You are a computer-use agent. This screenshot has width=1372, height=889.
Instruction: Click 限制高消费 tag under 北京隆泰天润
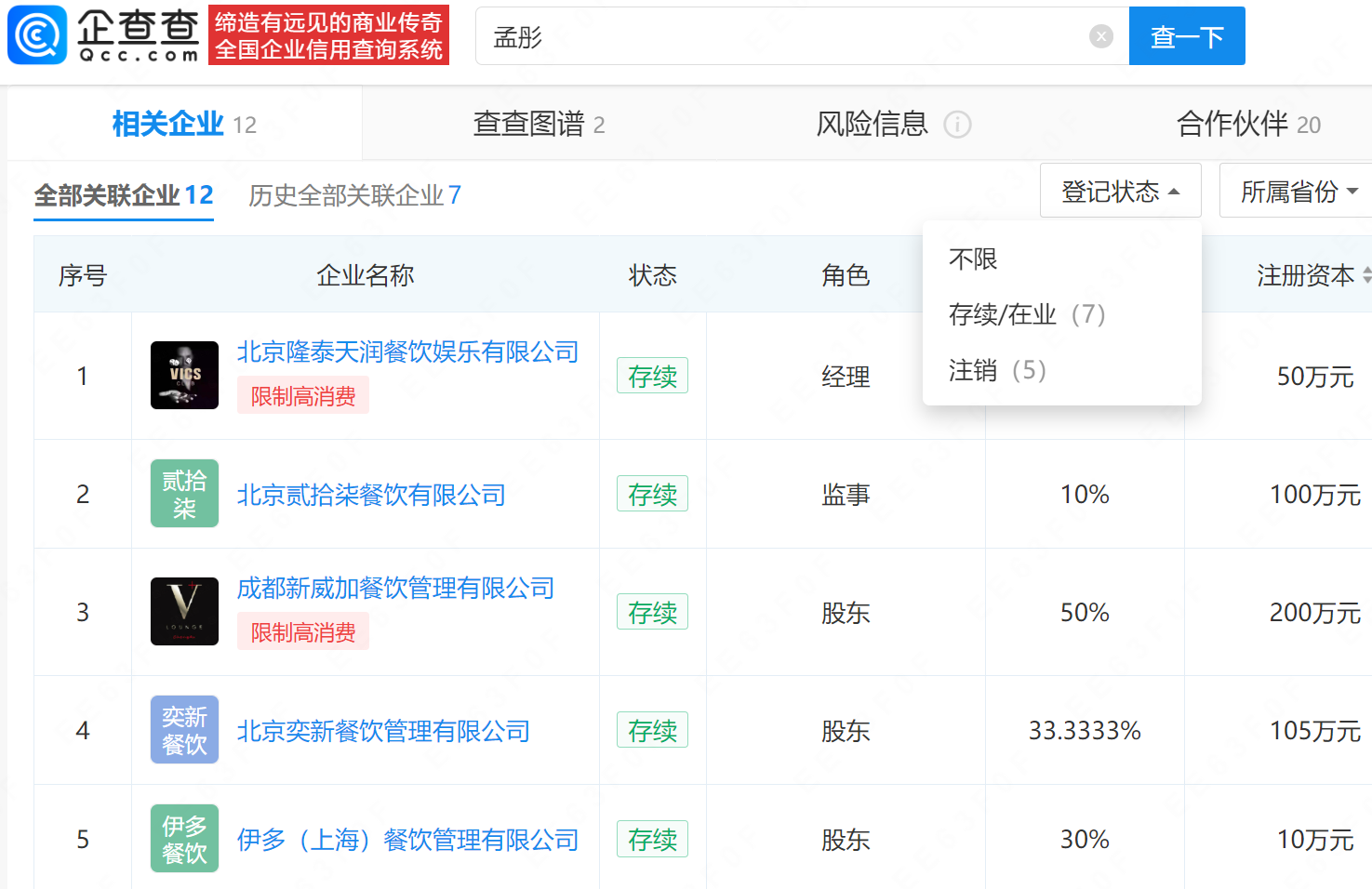click(303, 396)
